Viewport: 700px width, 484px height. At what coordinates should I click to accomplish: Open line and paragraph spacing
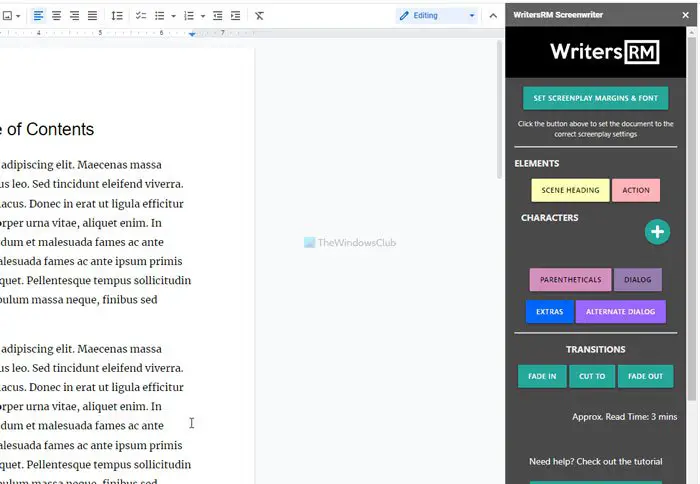pos(117,16)
